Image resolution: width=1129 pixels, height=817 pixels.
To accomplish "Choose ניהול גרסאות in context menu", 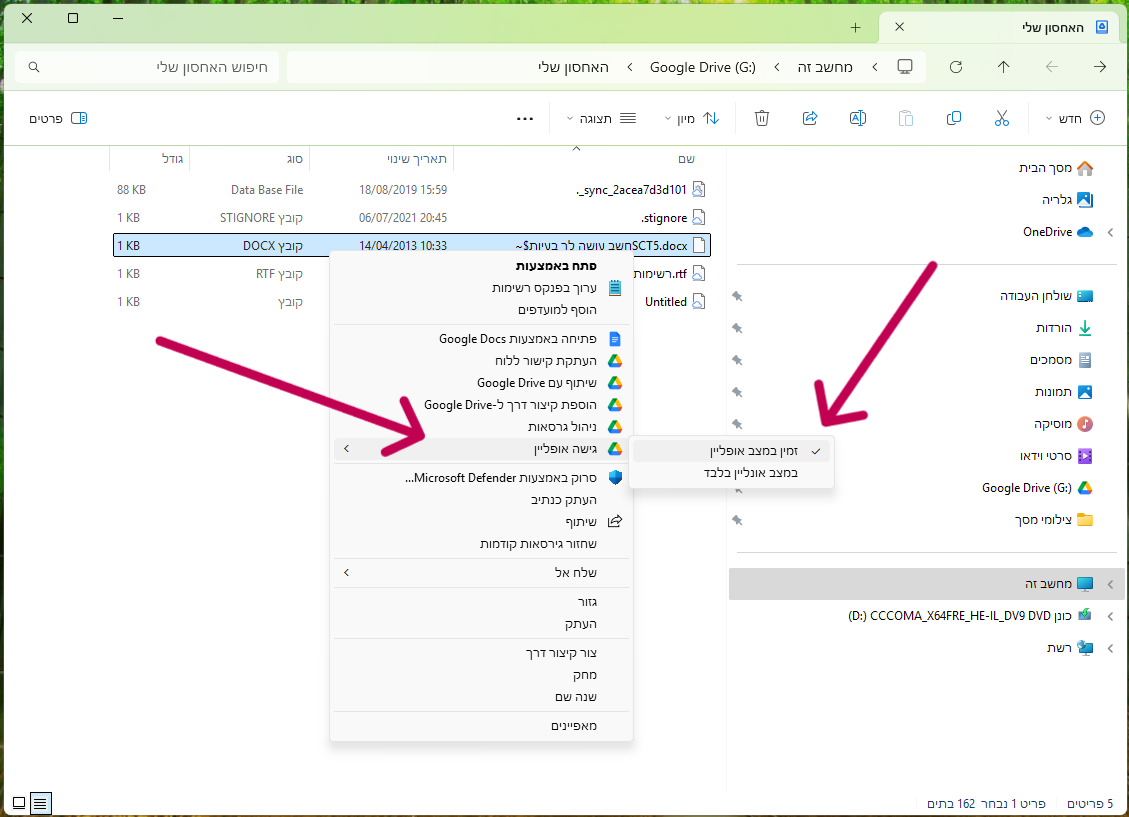I will [481, 427].
